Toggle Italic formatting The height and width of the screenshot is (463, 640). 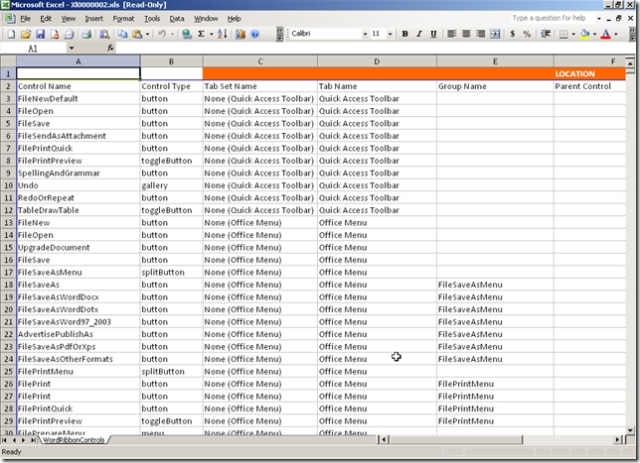419,34
